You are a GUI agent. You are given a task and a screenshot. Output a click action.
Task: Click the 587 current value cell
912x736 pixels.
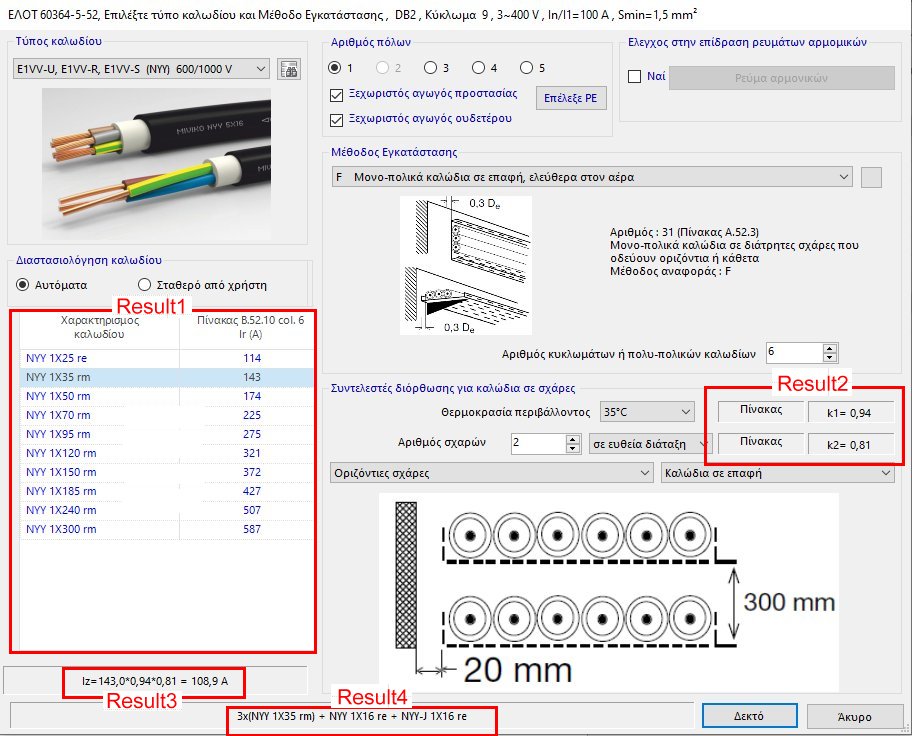251,529
